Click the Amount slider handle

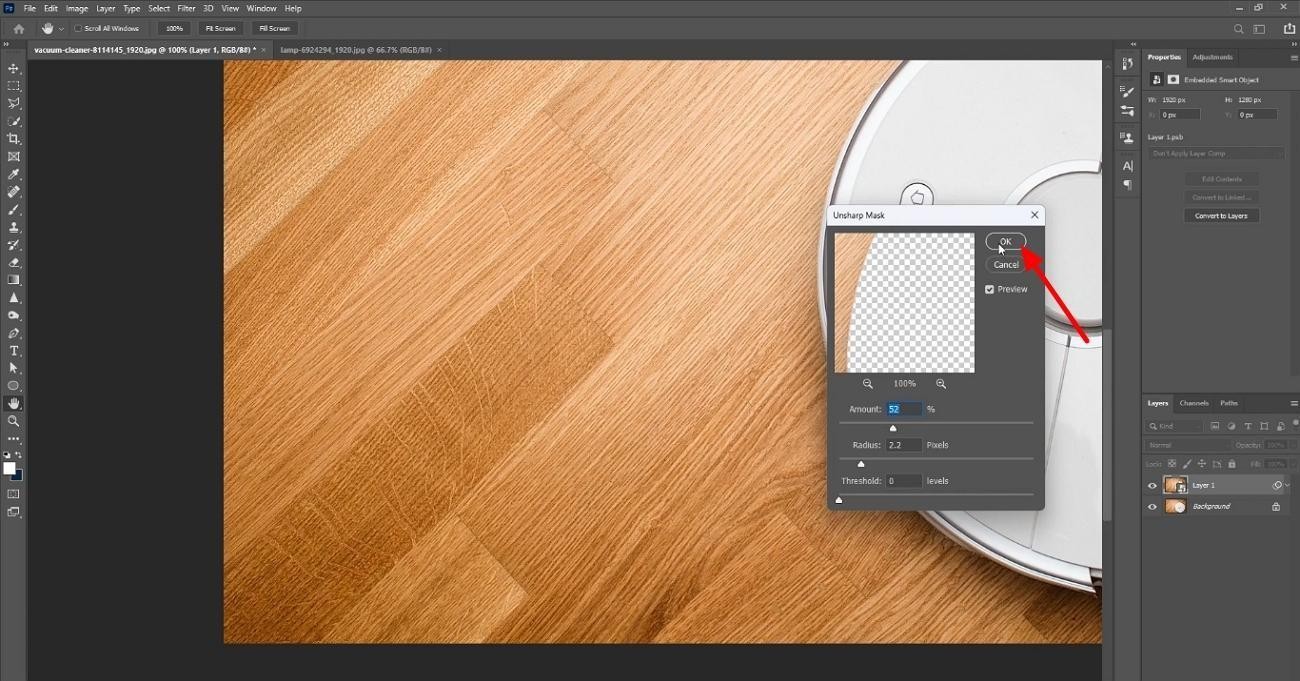[x=893, y=428]
